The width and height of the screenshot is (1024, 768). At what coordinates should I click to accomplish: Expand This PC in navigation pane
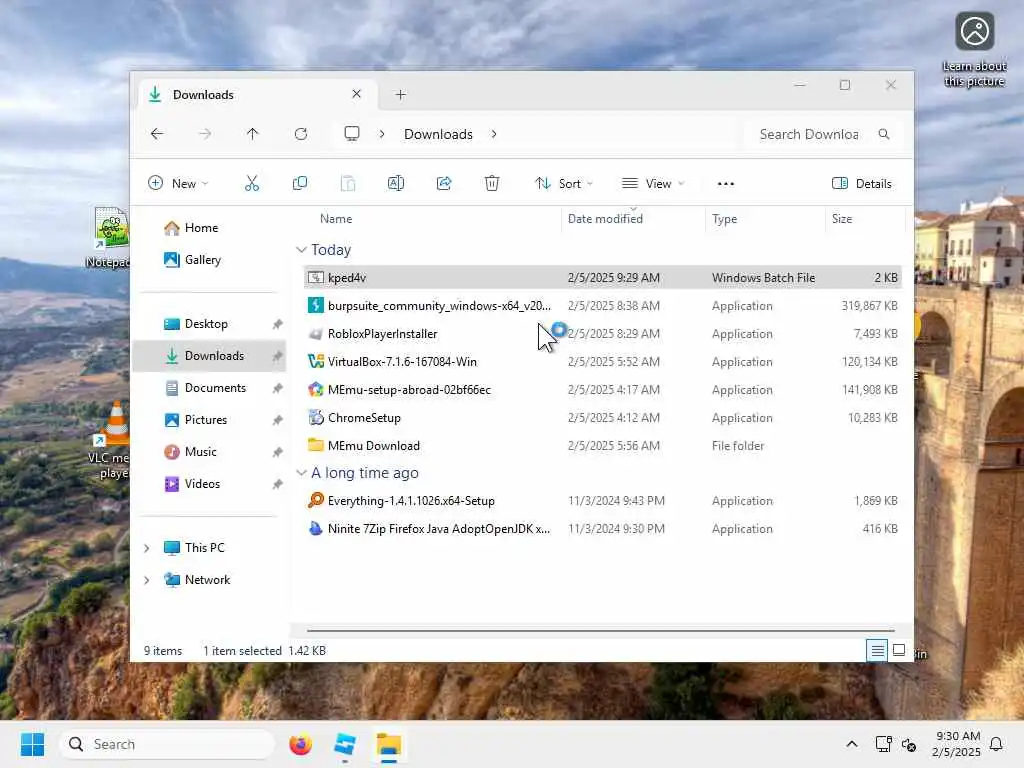[147, 548]
